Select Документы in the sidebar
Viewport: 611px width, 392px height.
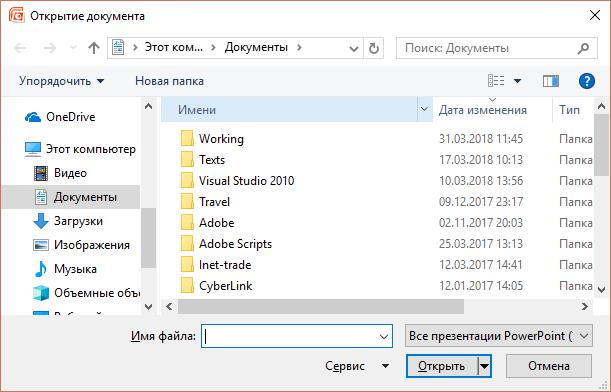(x=71, y=197)
